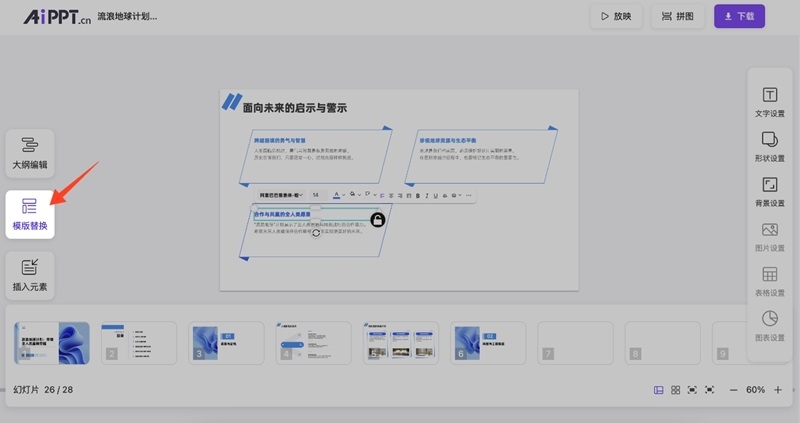Expand the dropdown arrow before the more icon

tap(460, 195)
